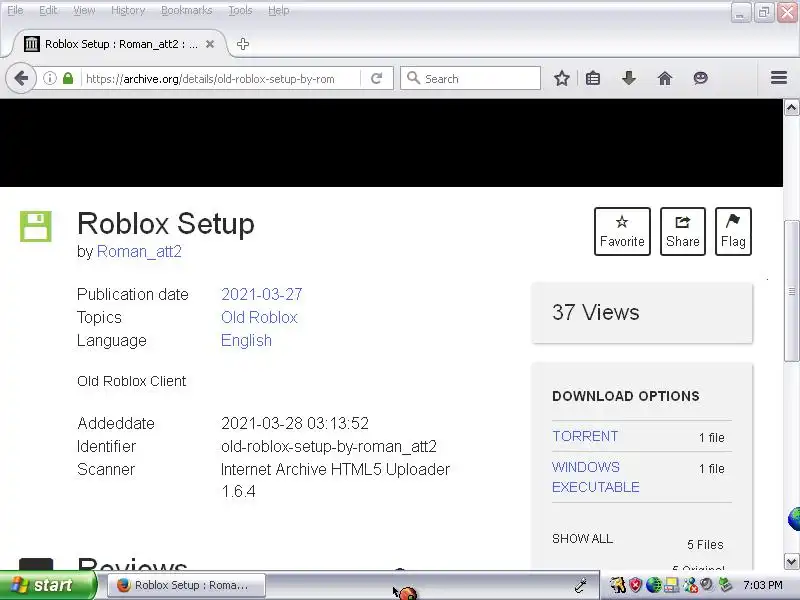Click the vertical scrollbar thumb

791,291
